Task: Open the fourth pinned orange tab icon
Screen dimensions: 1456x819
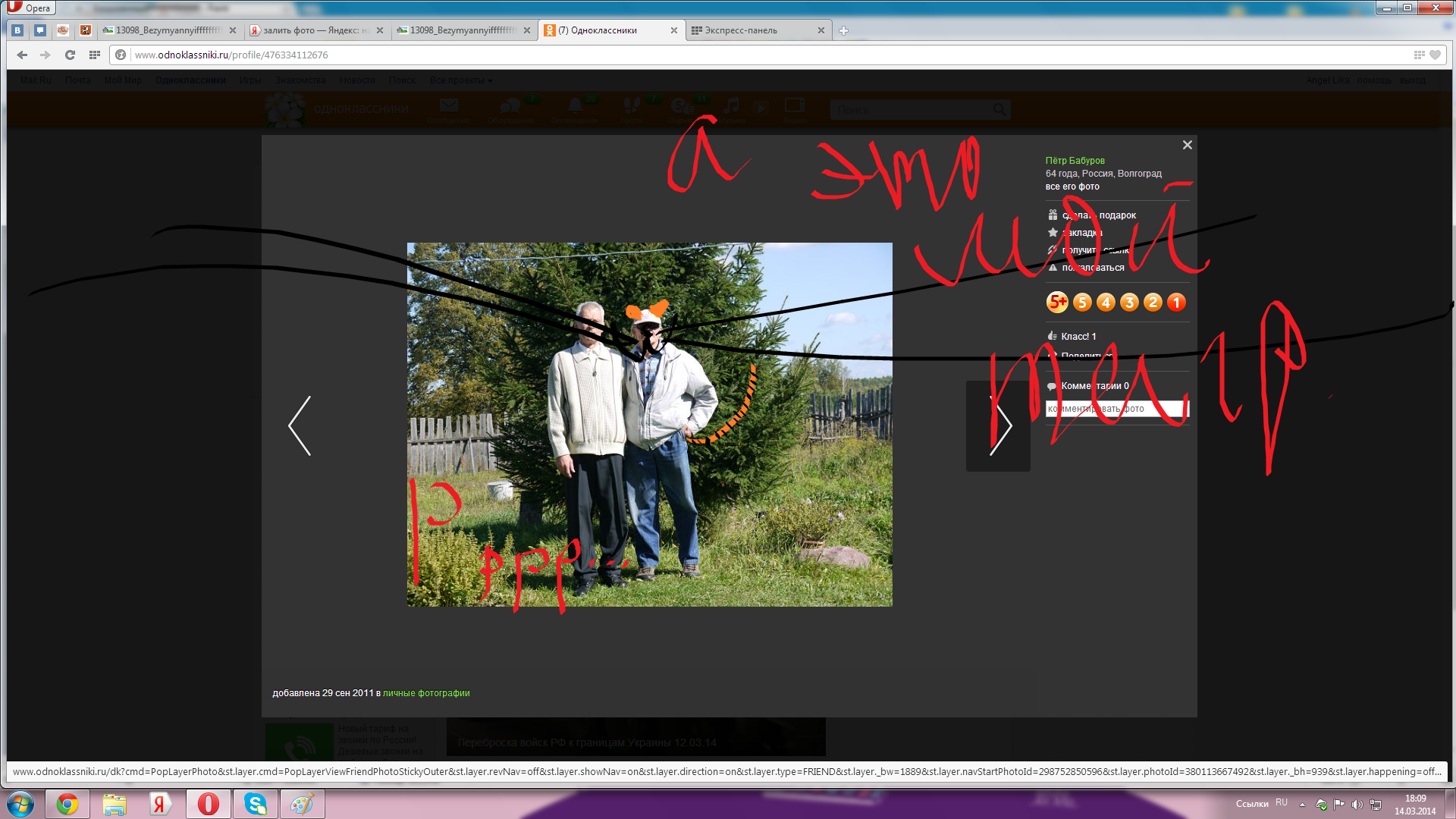Action: pos(86,30)
